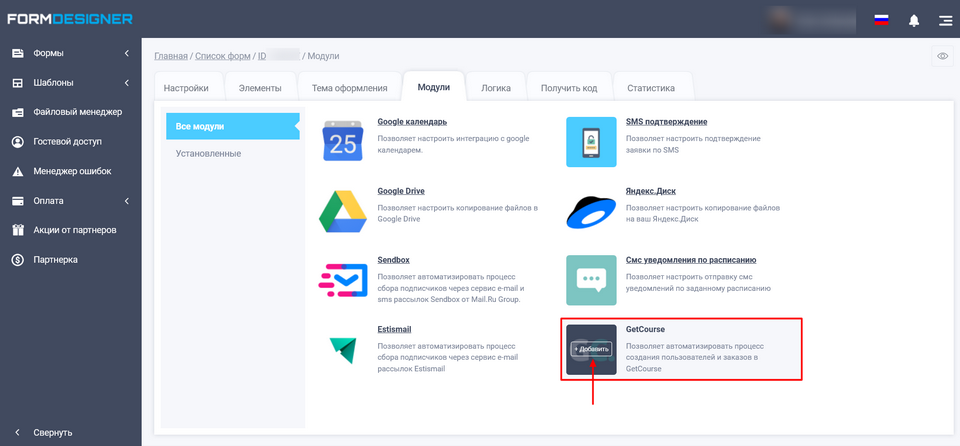Expand the Оплата submenu chevron
This screenshot has width=960, height=446.
point(127,201)
